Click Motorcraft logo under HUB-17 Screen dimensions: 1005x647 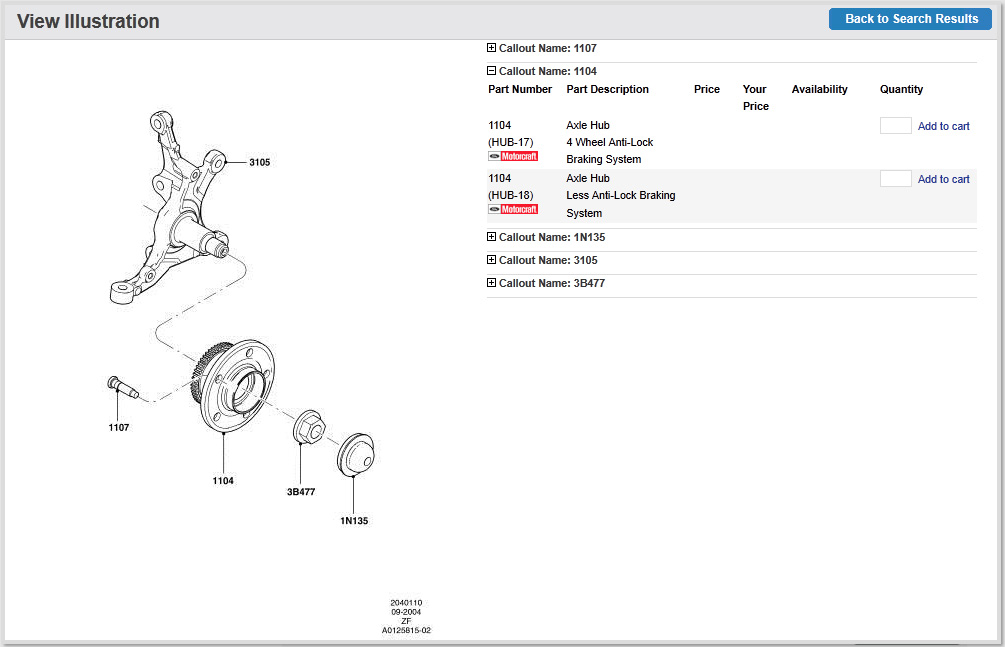(x=513, y=157)
